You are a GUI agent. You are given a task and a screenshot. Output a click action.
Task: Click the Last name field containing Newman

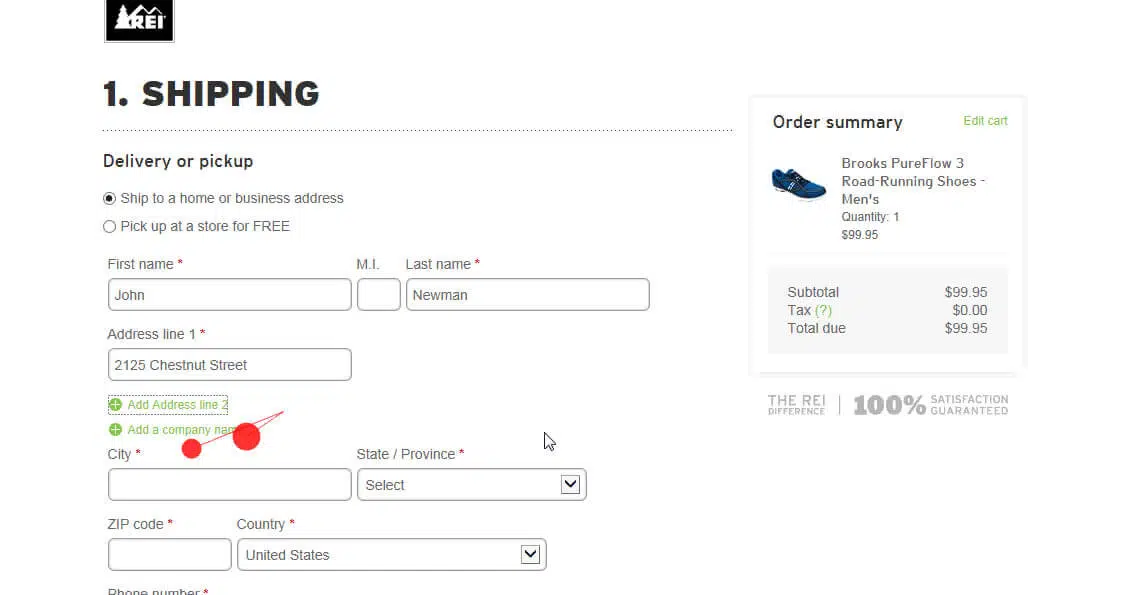coord(527,295)
